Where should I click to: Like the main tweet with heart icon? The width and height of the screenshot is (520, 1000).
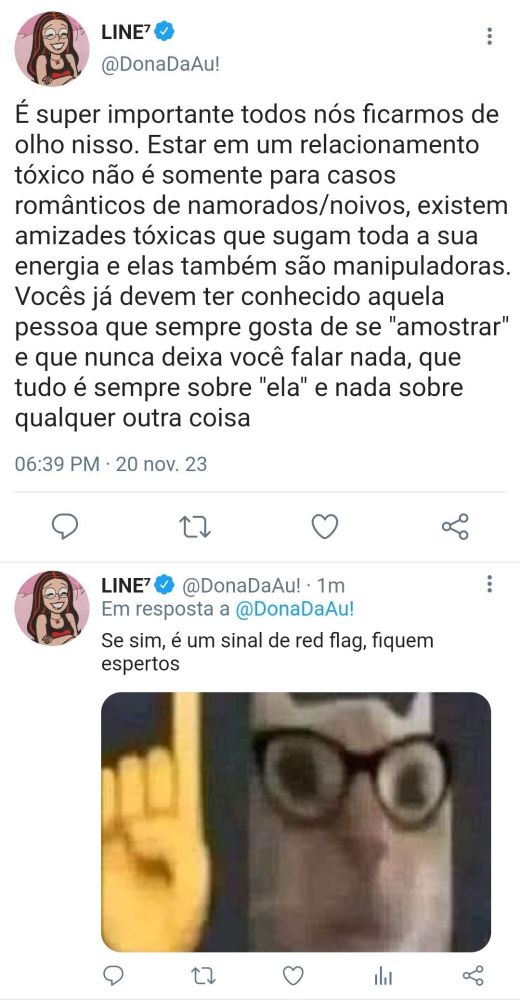(325, 527)
